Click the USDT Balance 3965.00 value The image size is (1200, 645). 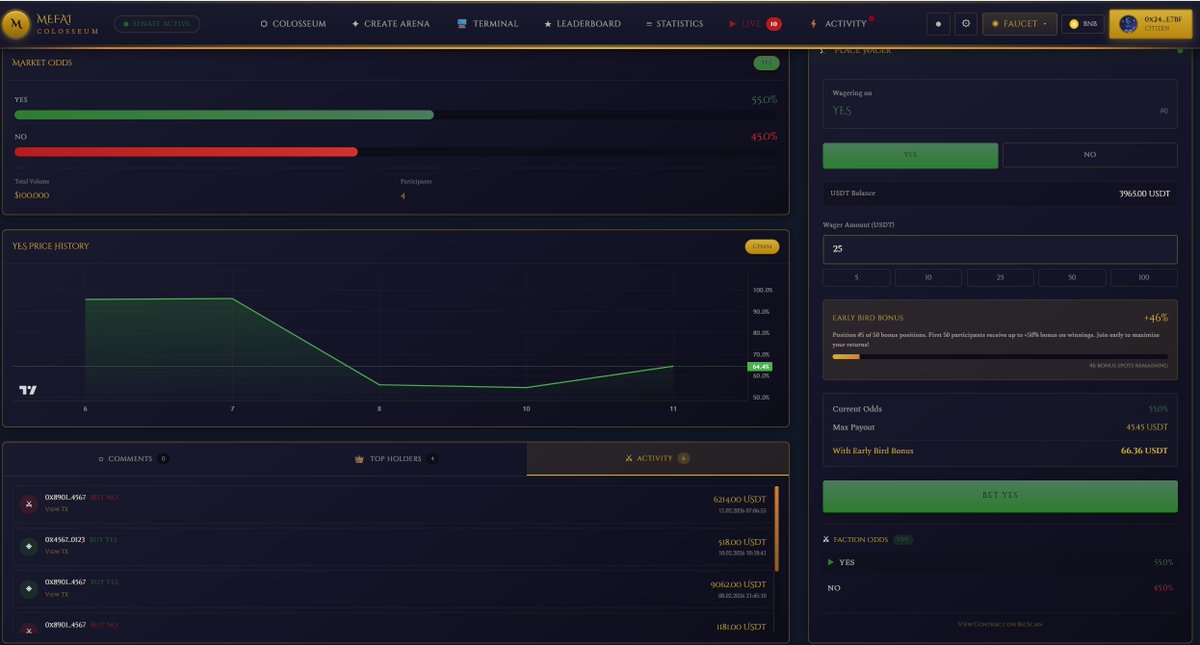[1144, 193]
